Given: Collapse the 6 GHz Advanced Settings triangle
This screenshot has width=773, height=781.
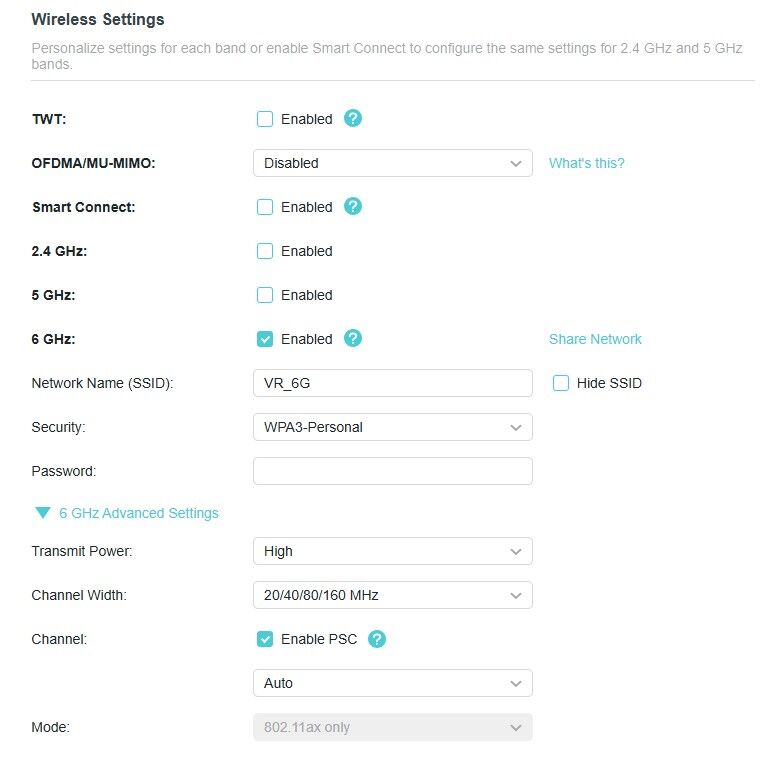Looking at the screenshot, I should 42,513.
